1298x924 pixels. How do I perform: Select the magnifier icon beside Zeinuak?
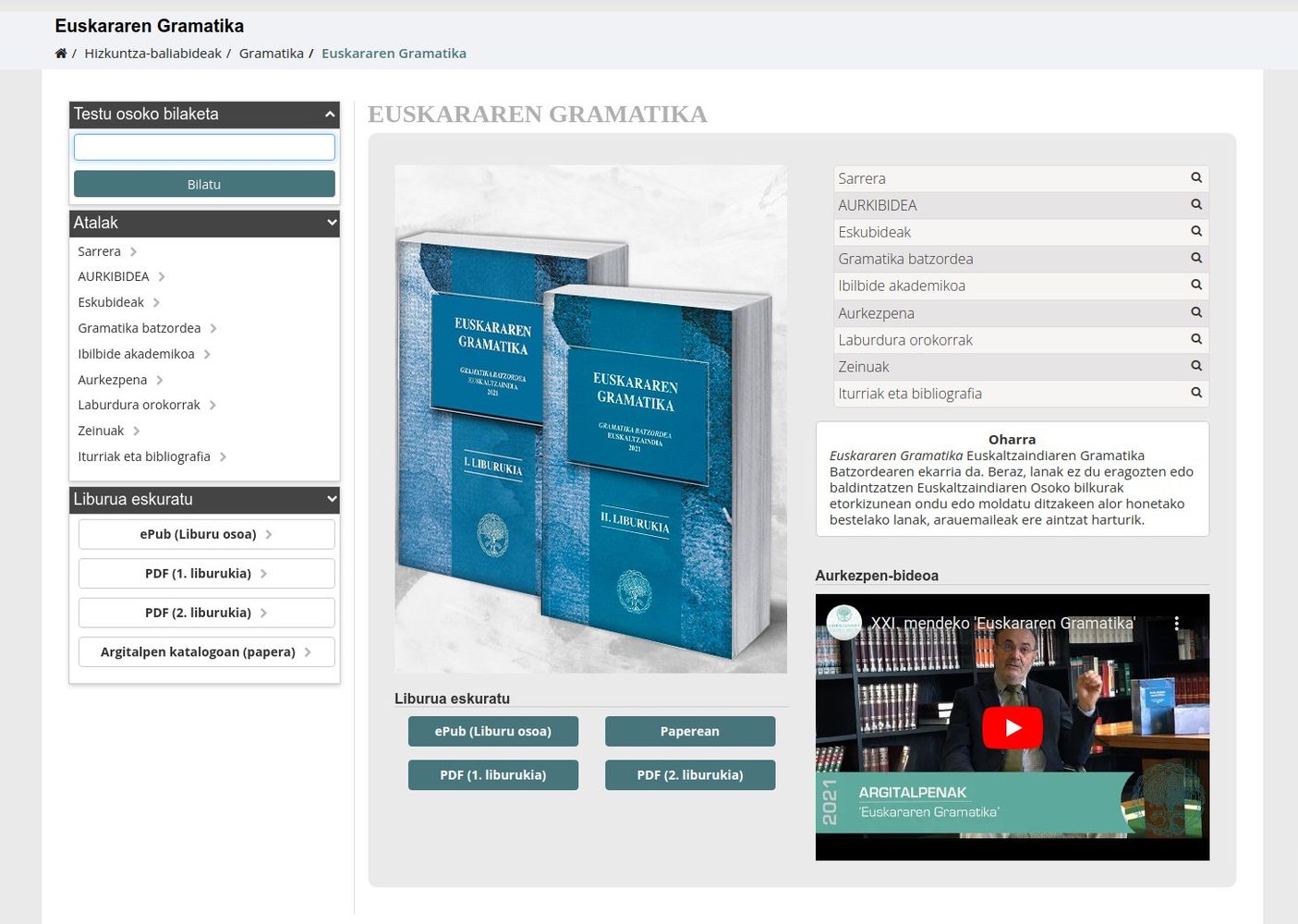coord(1196,366)
